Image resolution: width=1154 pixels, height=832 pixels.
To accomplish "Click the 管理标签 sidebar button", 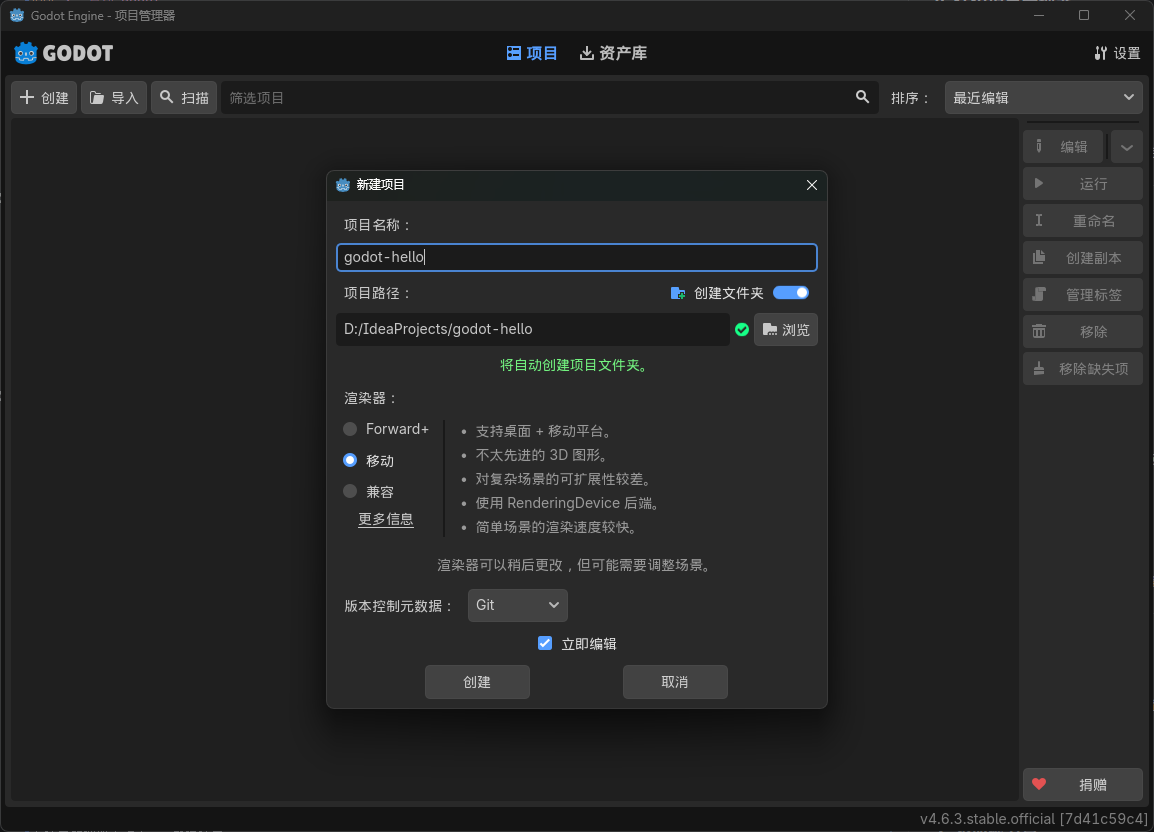I will click(1083, 295).
